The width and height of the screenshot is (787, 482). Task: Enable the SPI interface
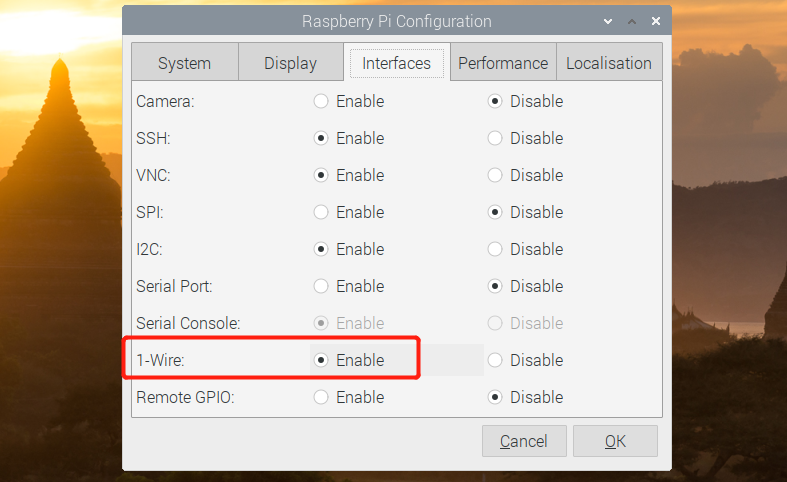pos(322,212)
